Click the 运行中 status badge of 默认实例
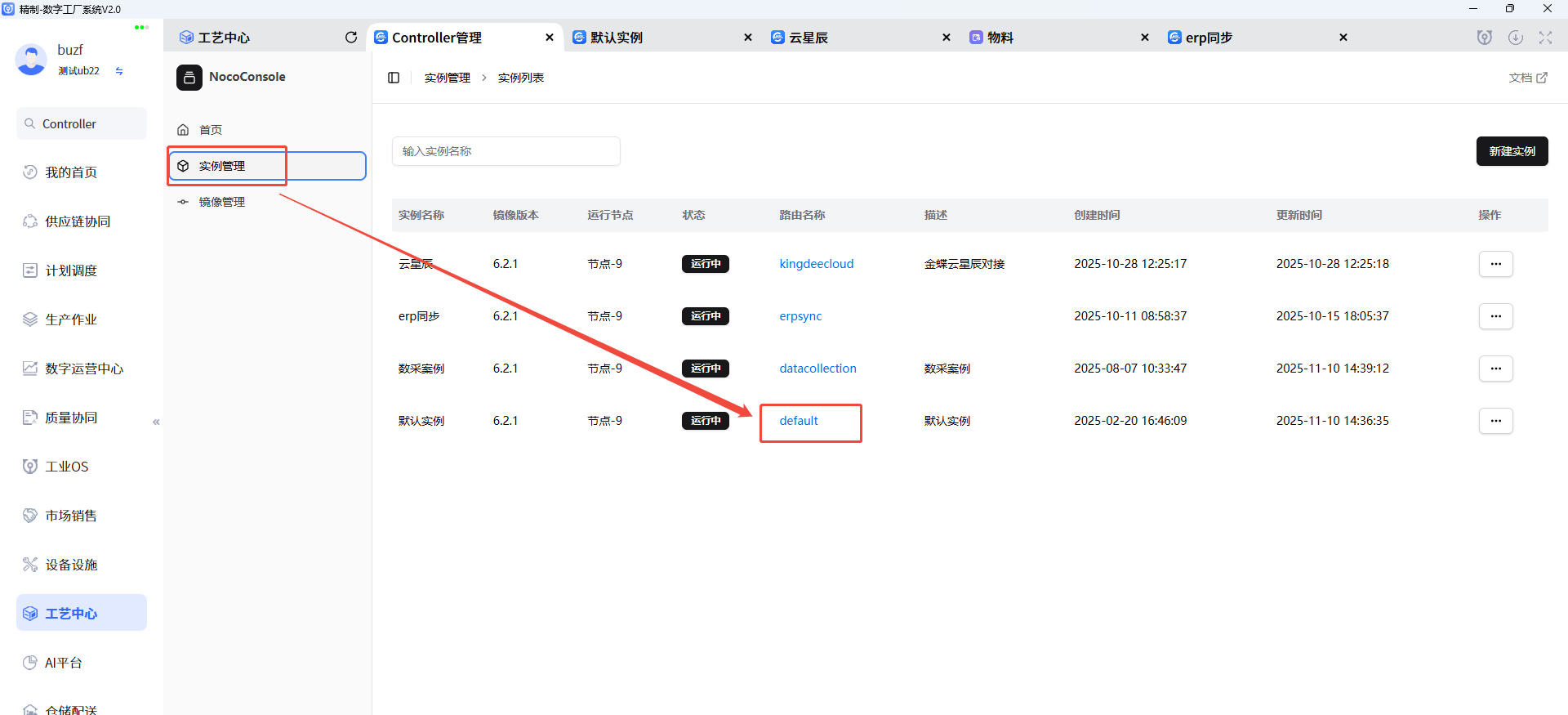The width and height of the screenshot is (1568, 715). tap(706, 421)
